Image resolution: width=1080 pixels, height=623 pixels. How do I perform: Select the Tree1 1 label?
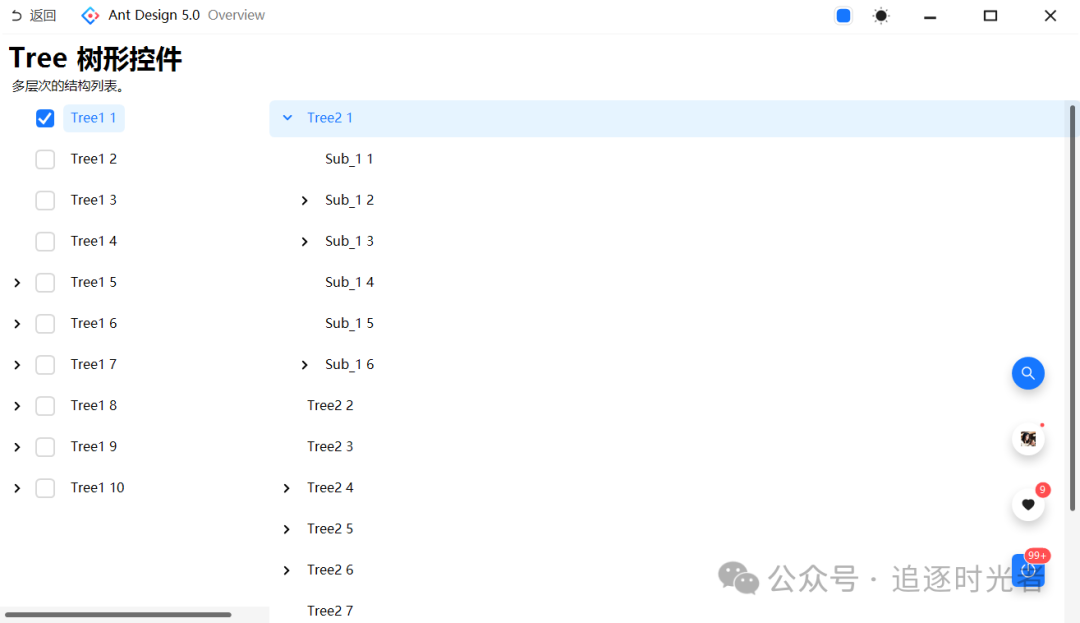(94, 118)
